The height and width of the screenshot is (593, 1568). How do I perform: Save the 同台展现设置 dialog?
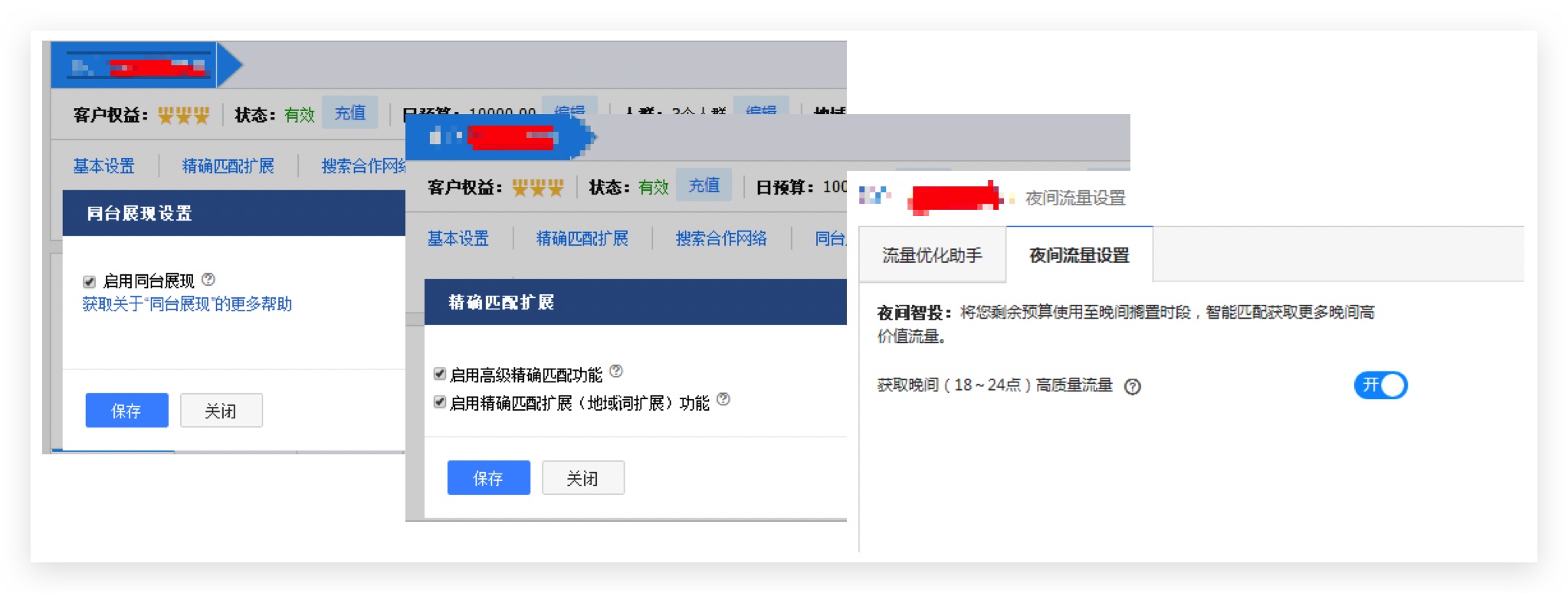[126, 411]
